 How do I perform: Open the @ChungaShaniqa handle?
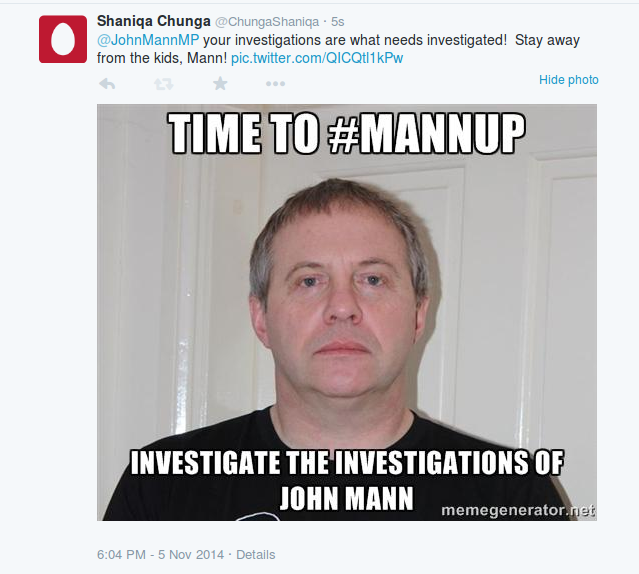point(267,22)
